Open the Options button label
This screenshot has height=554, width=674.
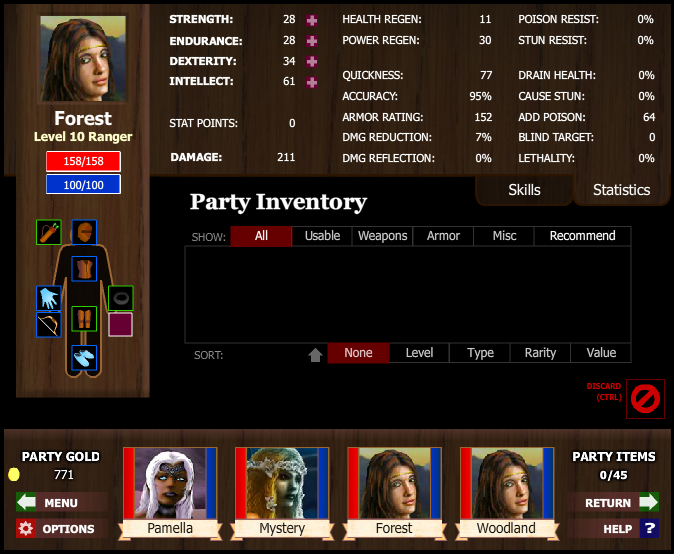coord(68,529)
